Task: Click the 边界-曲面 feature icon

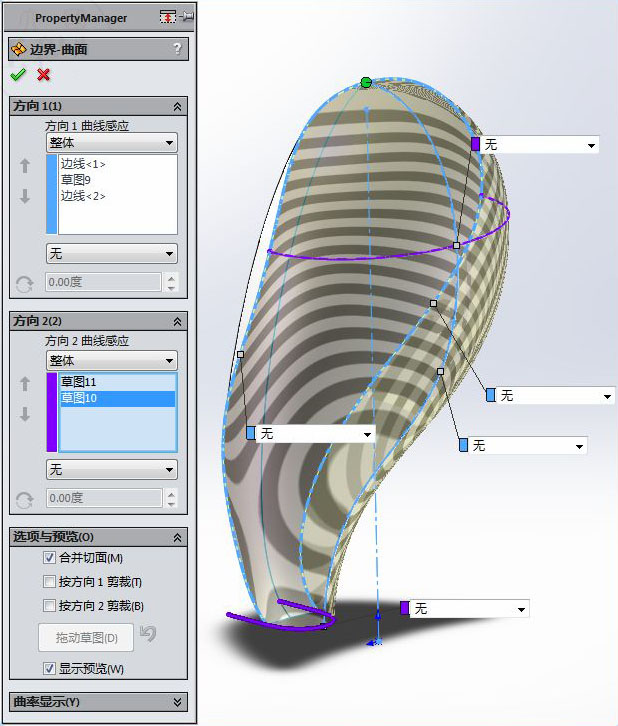Action: pos(19,49)
